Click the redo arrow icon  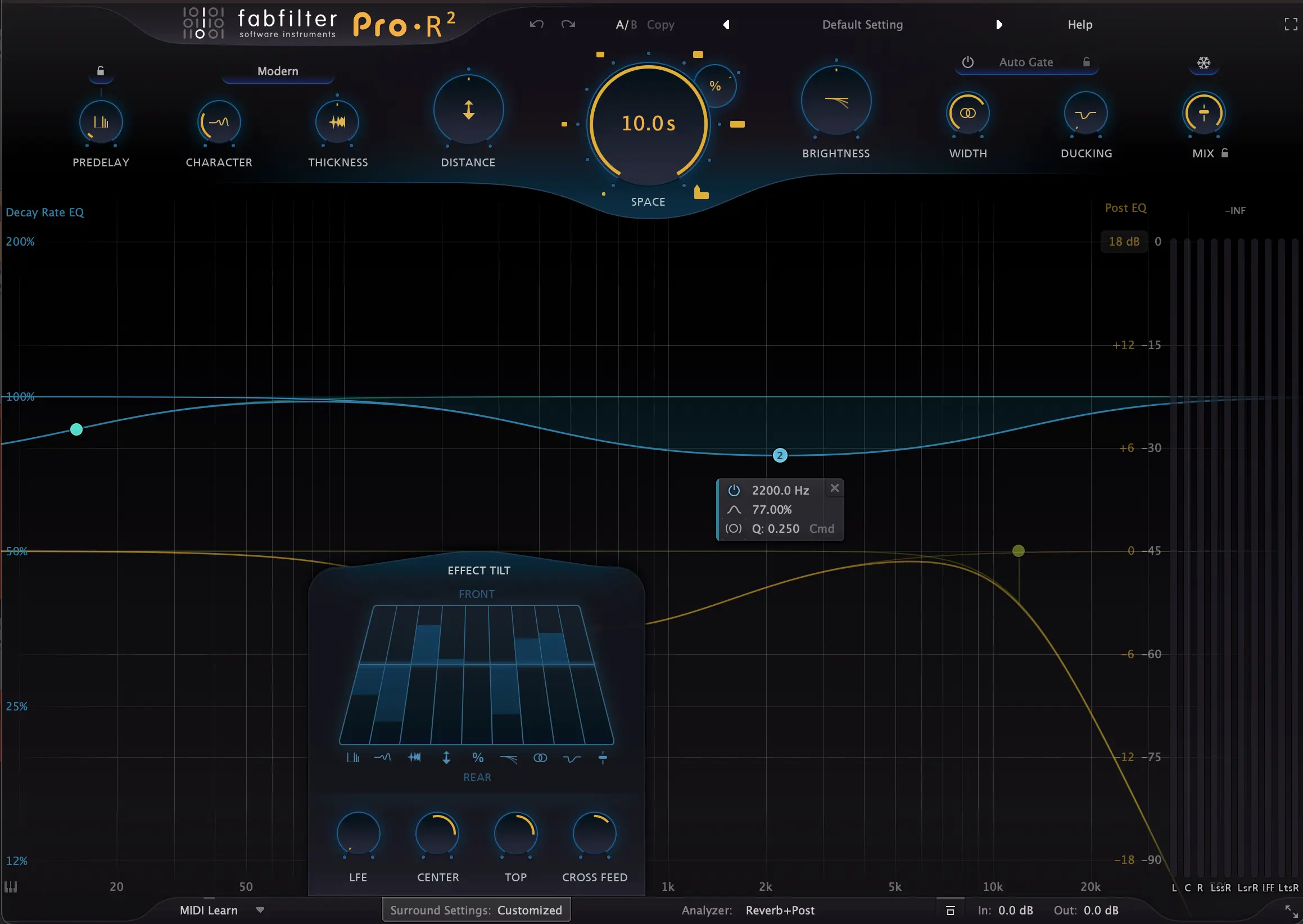[568, 25]
